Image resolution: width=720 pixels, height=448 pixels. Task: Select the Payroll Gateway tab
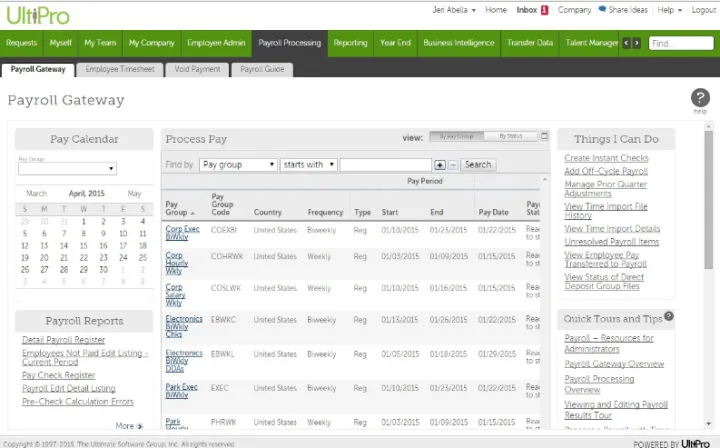[x=38, y=70]
